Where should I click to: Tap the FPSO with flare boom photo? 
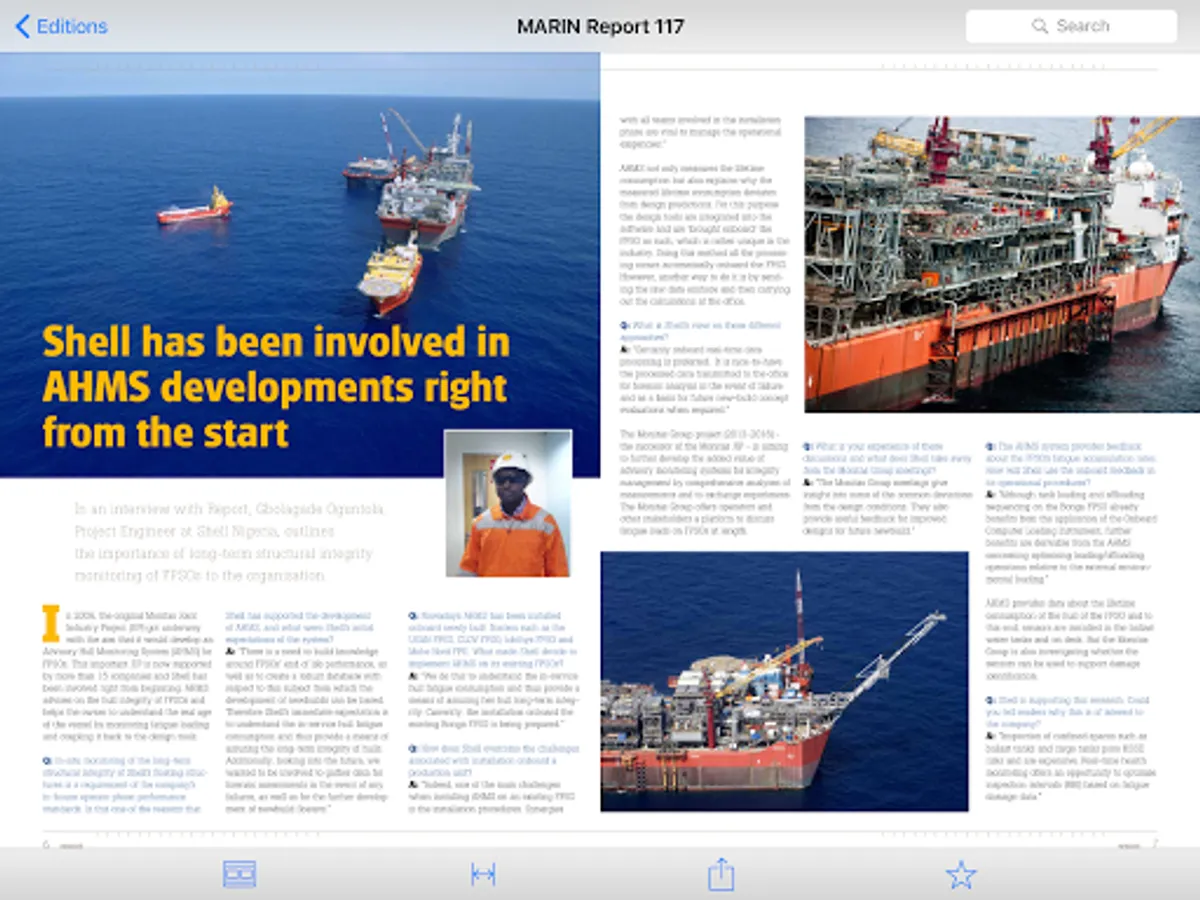[784, 681]
